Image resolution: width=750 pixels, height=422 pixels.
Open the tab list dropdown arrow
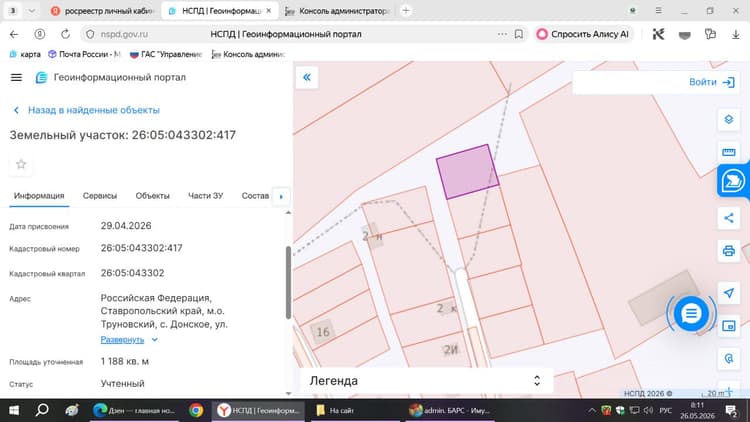(32, 11)
